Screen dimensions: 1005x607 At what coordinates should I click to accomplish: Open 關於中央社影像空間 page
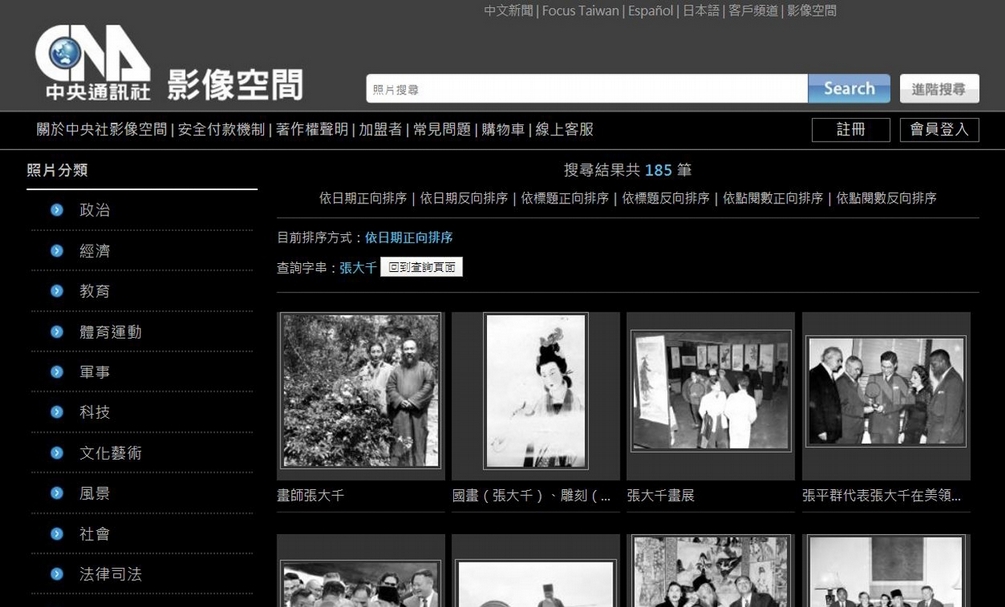101,129
